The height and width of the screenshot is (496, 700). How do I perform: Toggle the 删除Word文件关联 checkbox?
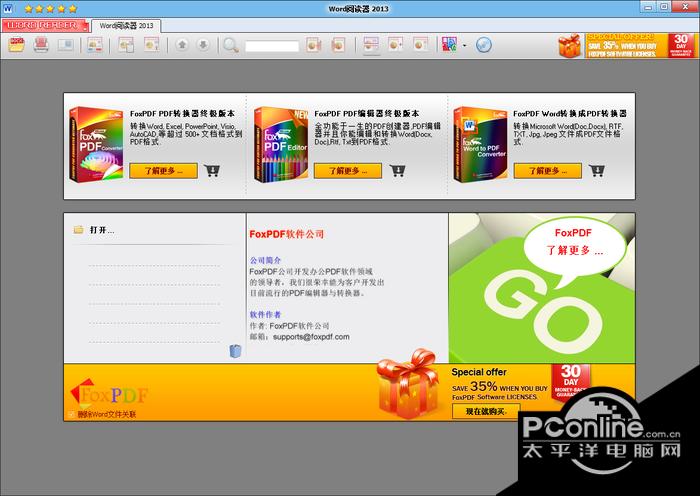pos(71,414)
